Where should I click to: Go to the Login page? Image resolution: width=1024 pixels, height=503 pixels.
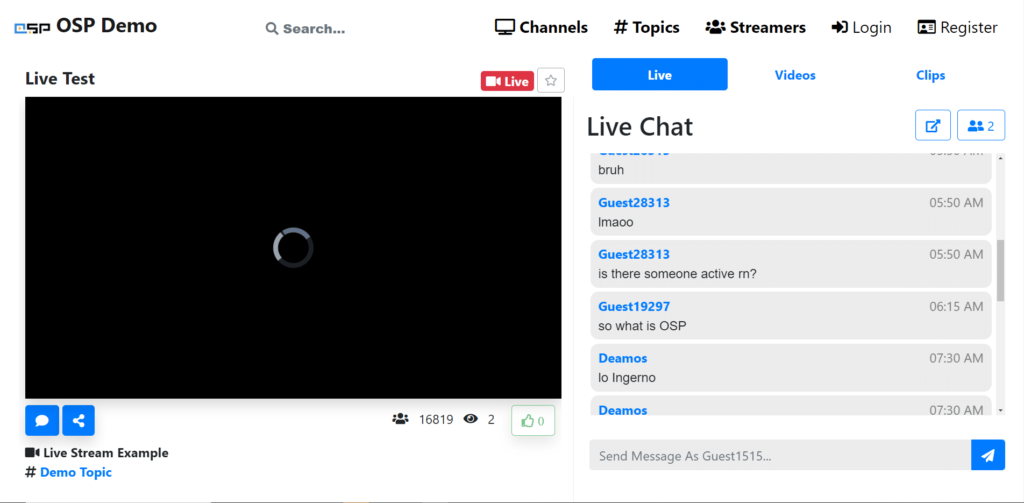coord(861,27)
